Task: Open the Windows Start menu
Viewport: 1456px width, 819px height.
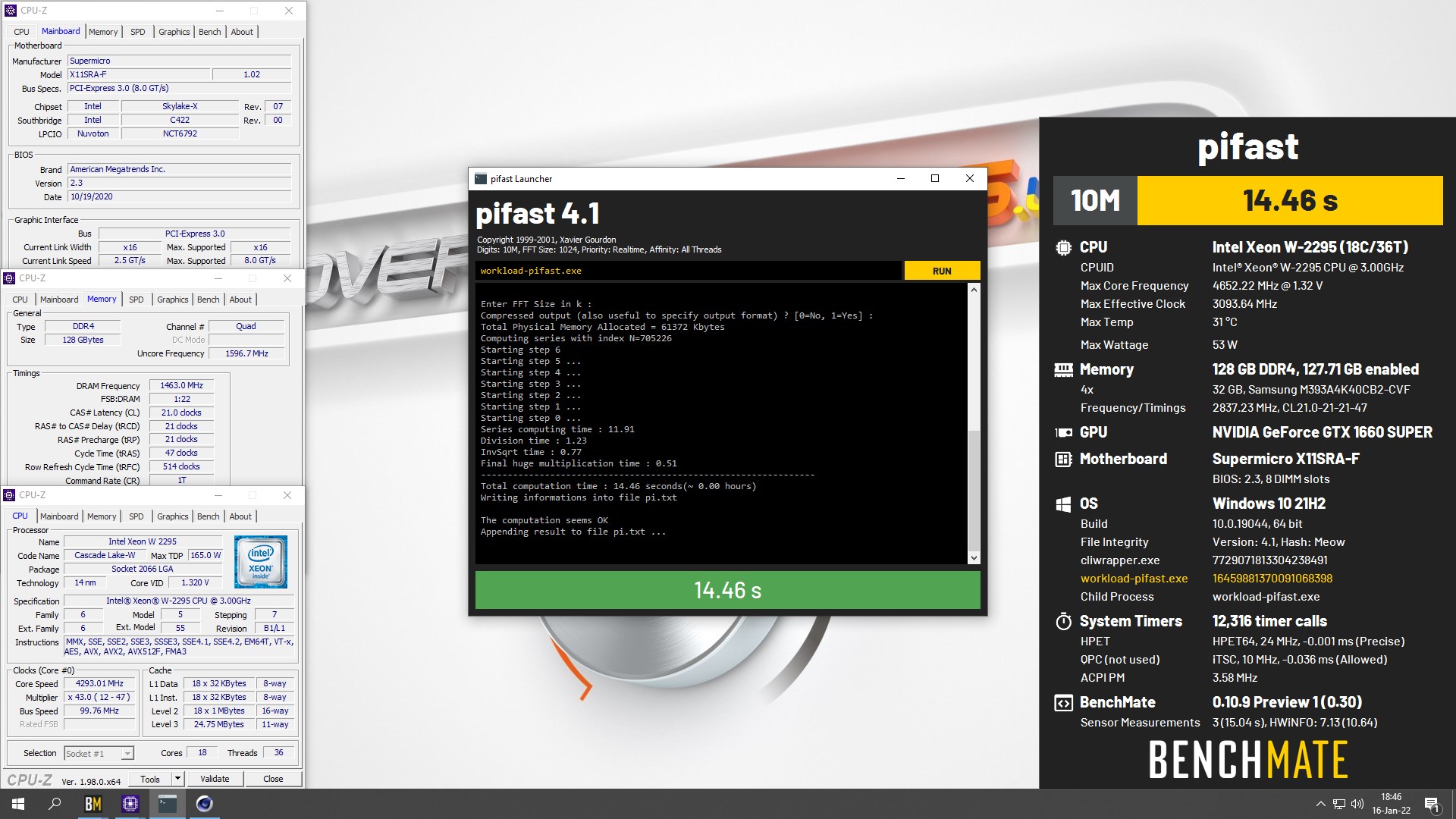Action: [x=18, y=804]
